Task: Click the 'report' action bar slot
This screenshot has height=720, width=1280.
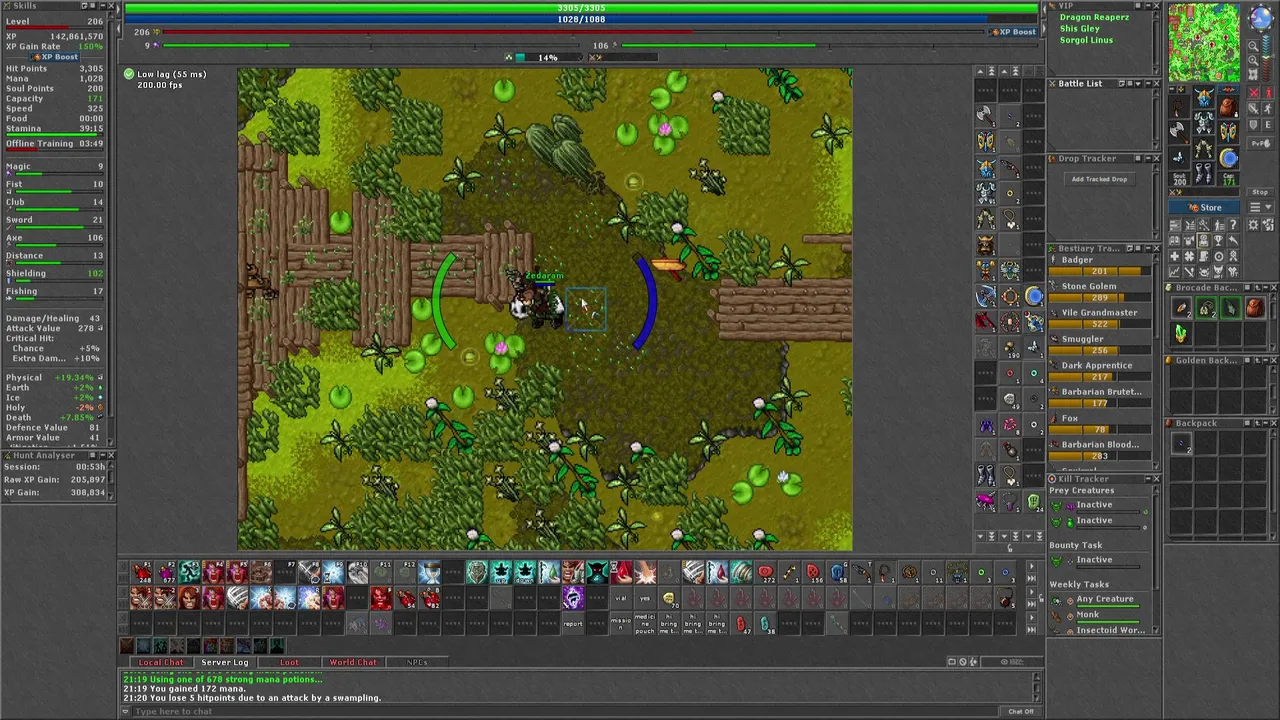Action: pos(572,622)
